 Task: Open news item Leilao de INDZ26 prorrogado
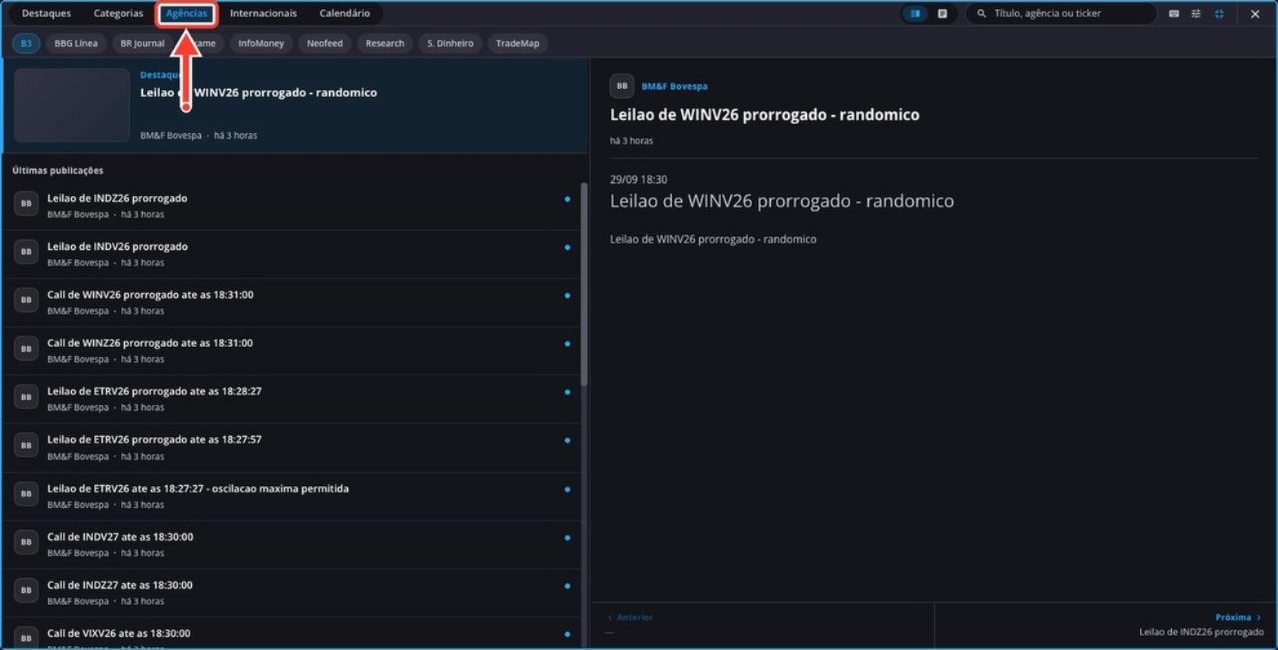tap(291, 205)
